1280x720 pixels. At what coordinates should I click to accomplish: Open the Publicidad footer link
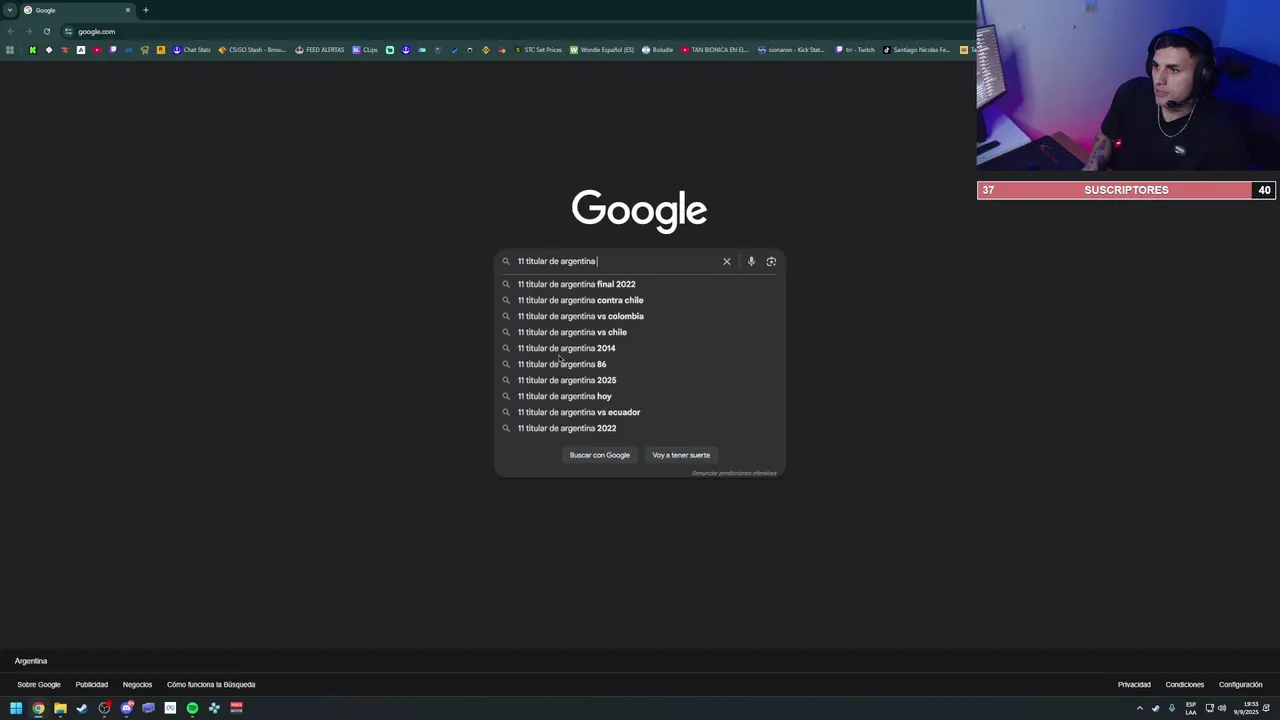[91, 685]
